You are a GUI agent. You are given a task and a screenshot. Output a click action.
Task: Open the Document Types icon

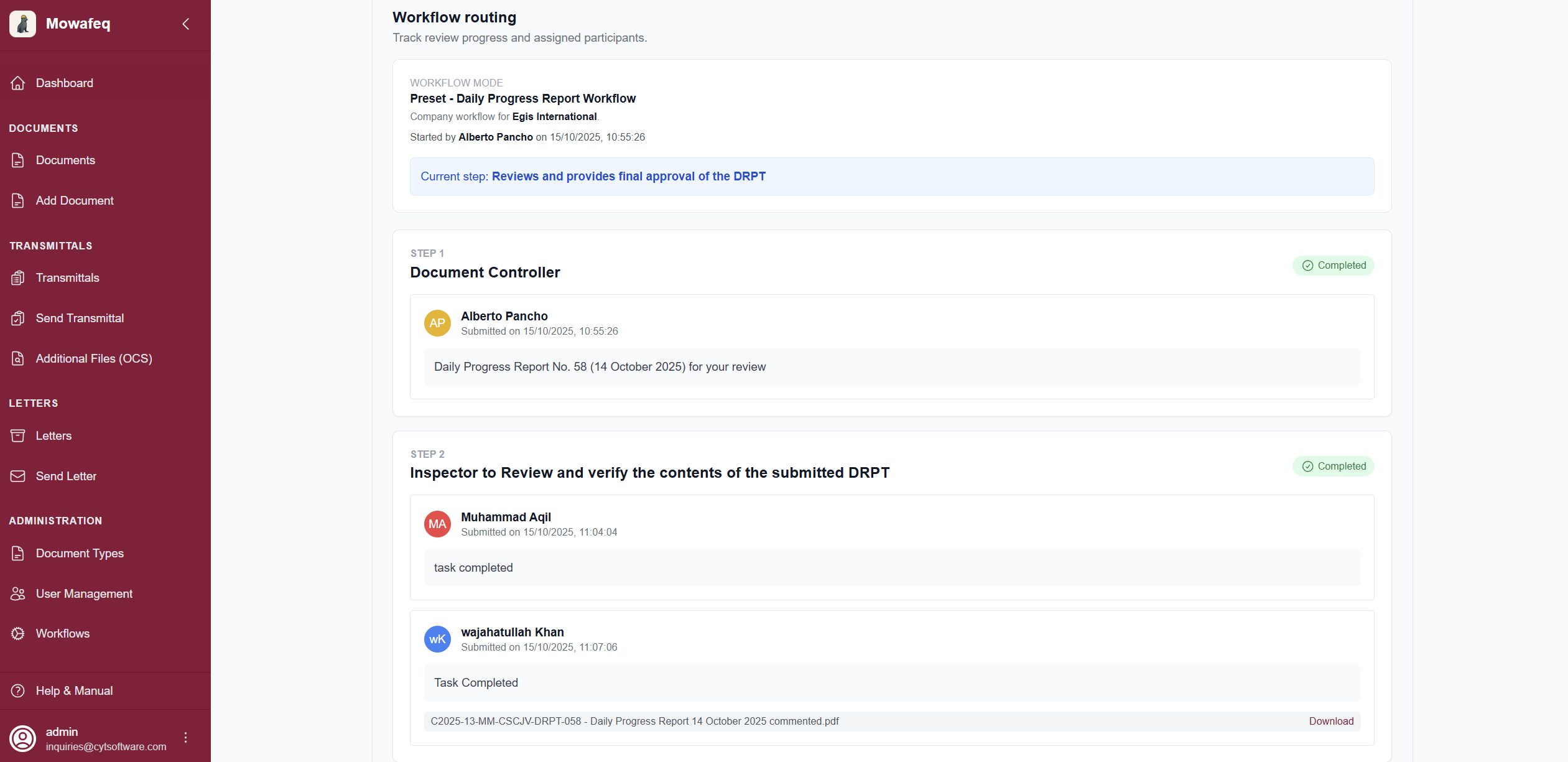point(17,553)
